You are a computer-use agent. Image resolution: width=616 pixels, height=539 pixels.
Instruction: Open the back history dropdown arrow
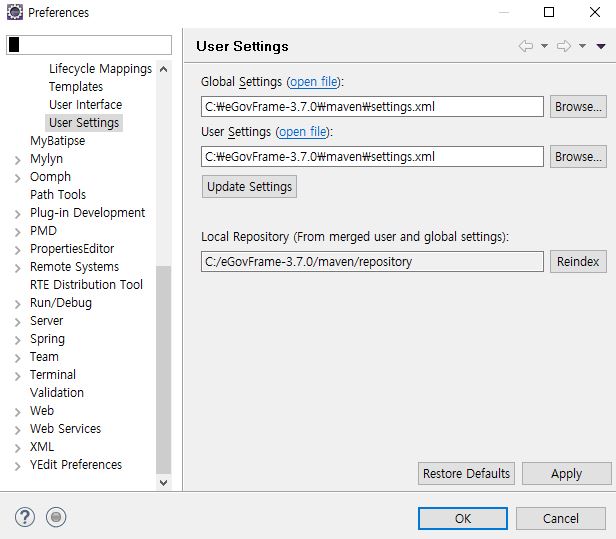[x=544, y=46]
